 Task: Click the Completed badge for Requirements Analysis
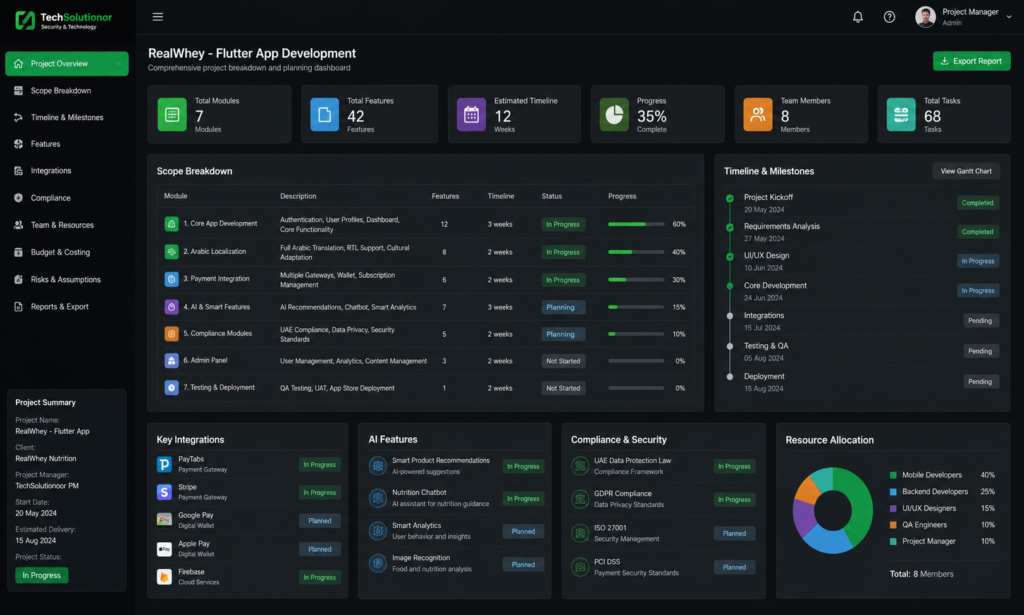coord(977,232)
